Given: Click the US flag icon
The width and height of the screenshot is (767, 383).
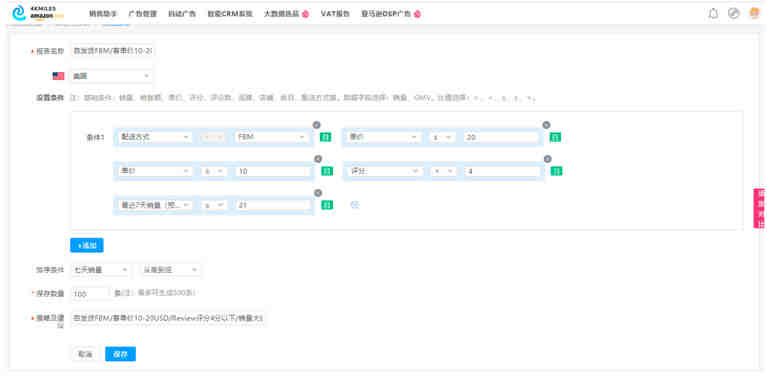Looking at the screenshot, I should click(58, 76).
